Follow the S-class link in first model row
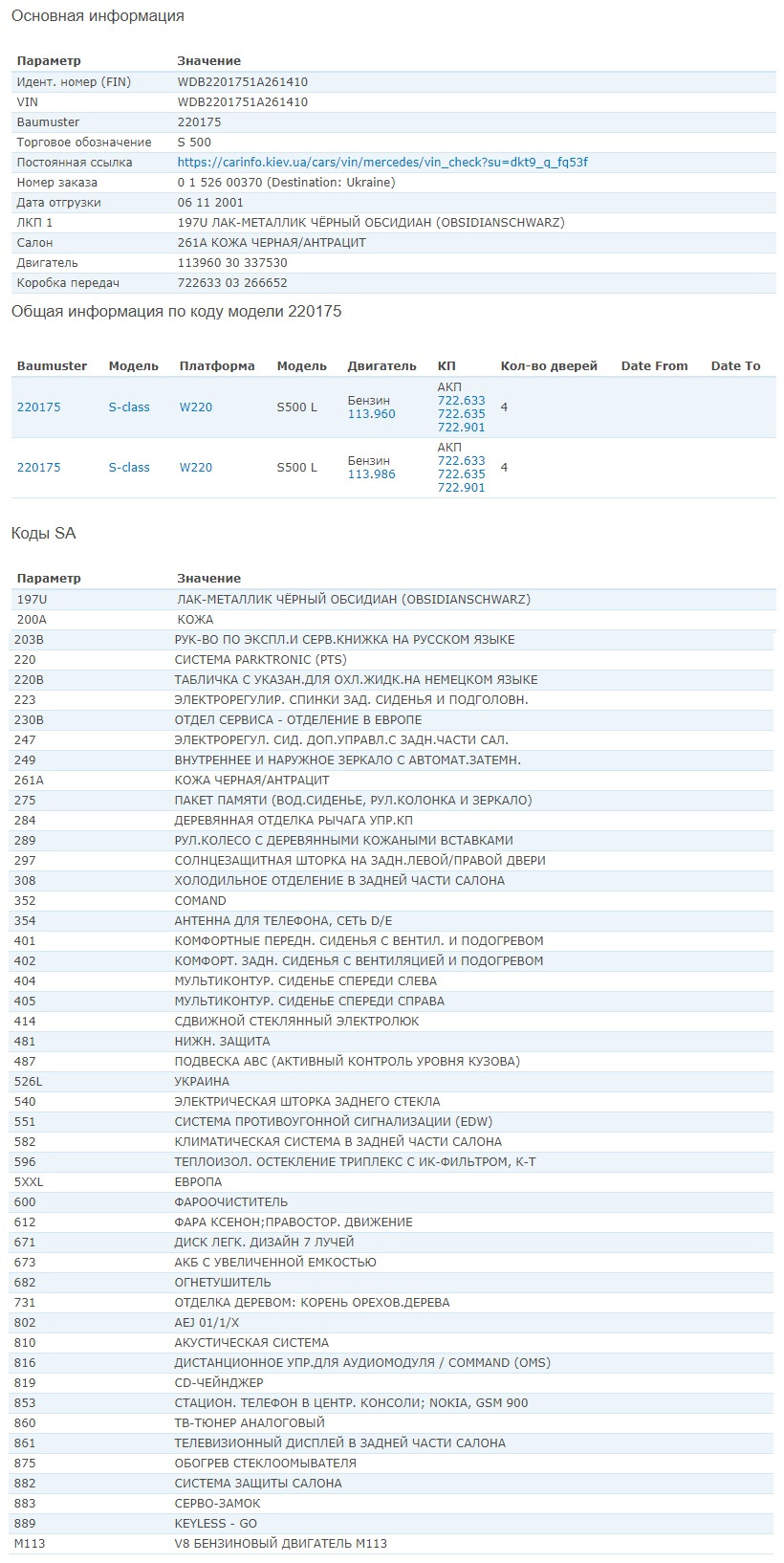This screenshot has height=1563, width=784. point(129,407)
